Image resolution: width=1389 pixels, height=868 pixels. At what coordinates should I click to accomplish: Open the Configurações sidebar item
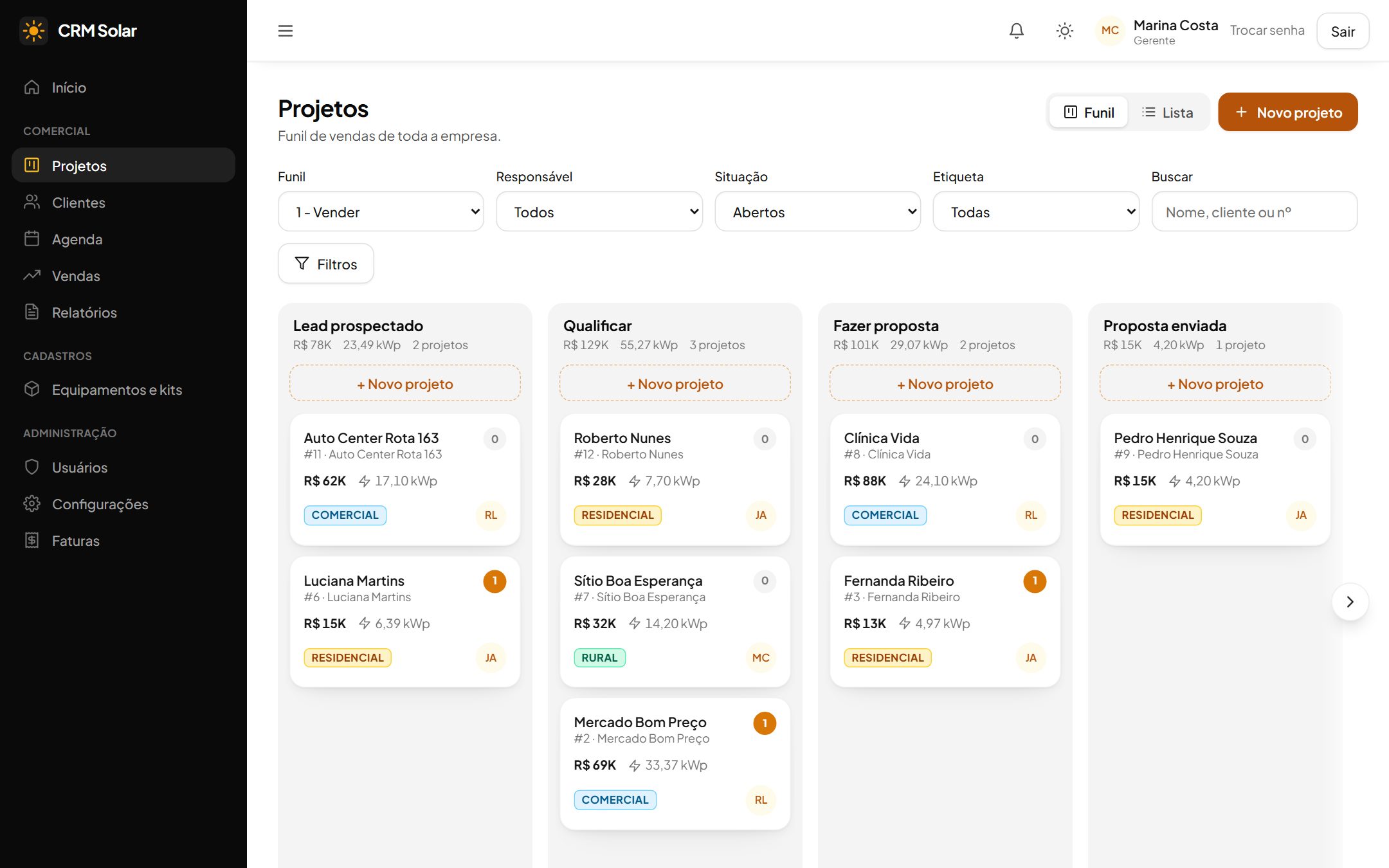tap(123, 504)
